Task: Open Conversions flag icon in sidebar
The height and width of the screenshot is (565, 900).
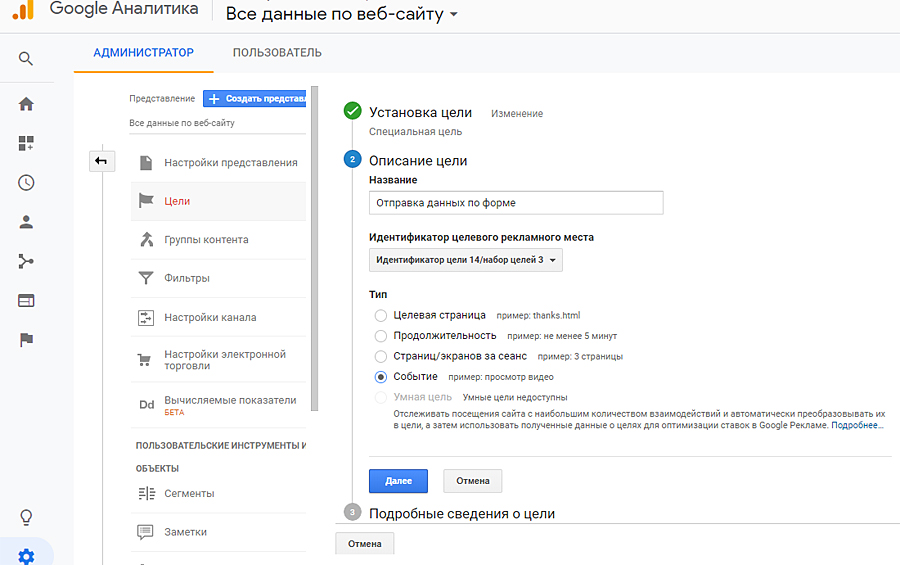Action: 26,340
